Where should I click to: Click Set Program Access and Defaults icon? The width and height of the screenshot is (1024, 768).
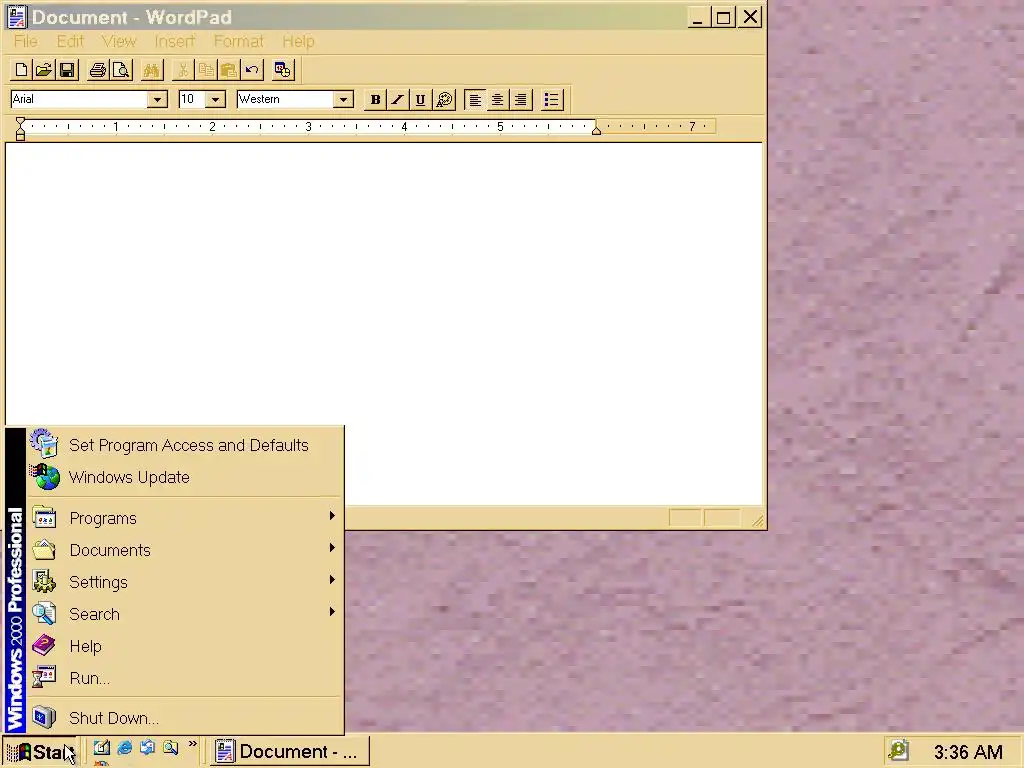tap(44, 444)
